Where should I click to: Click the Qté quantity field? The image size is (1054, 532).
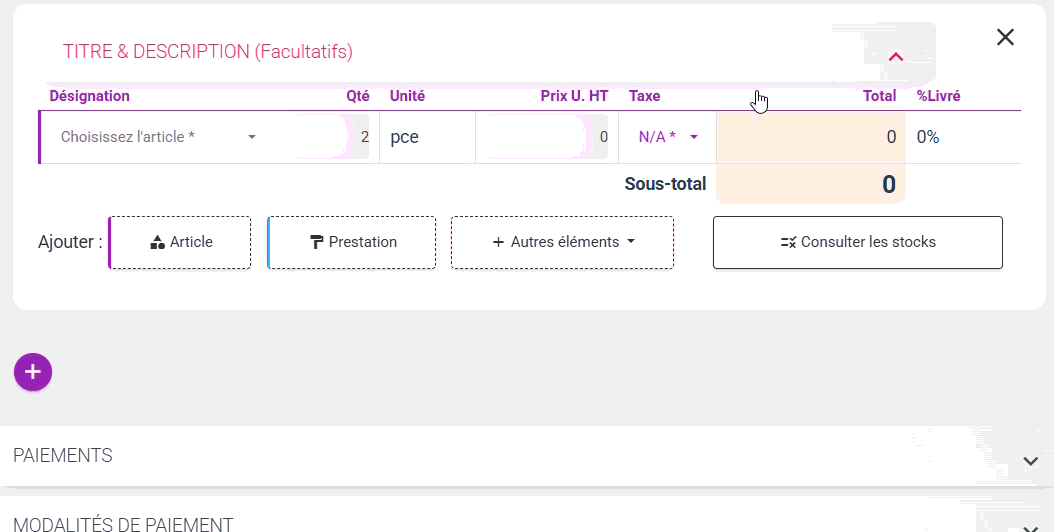point(335,137)
